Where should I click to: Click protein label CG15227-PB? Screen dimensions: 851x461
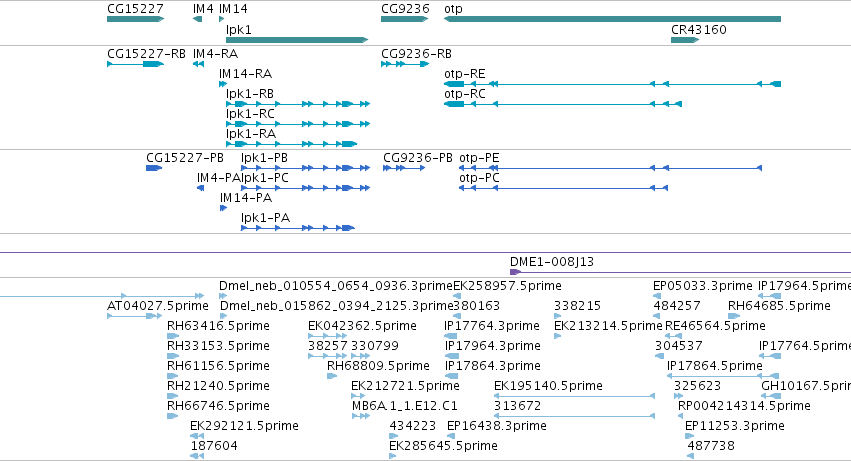click(x=185, y=158)
